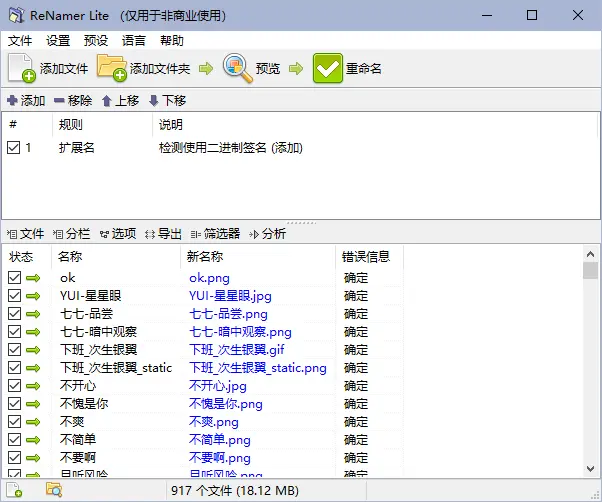Click the ReNamer app icon in title bar

tap(17, 15)
